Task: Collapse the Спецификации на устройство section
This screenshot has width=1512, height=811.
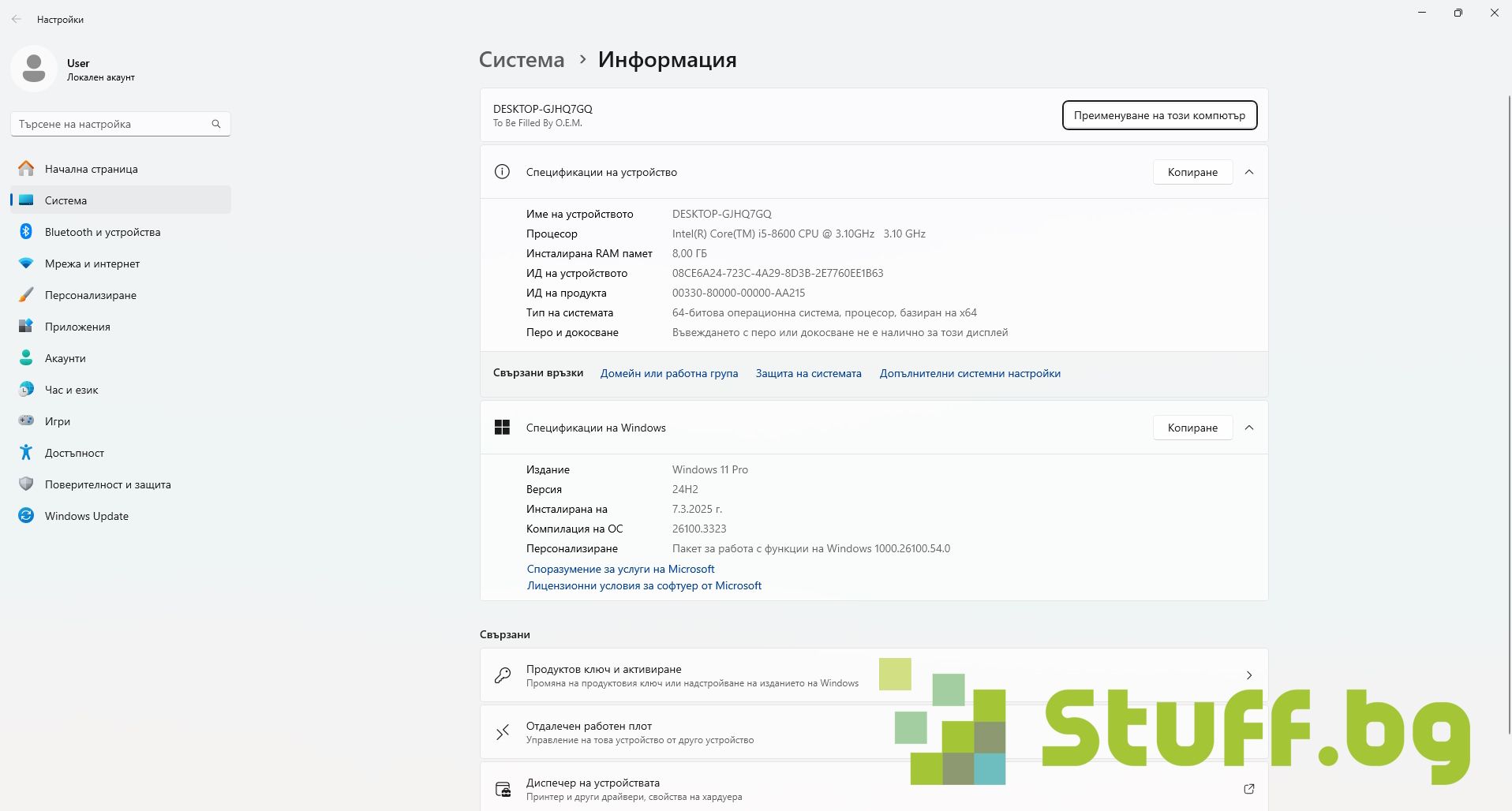Action: [x=1249, y=172]
